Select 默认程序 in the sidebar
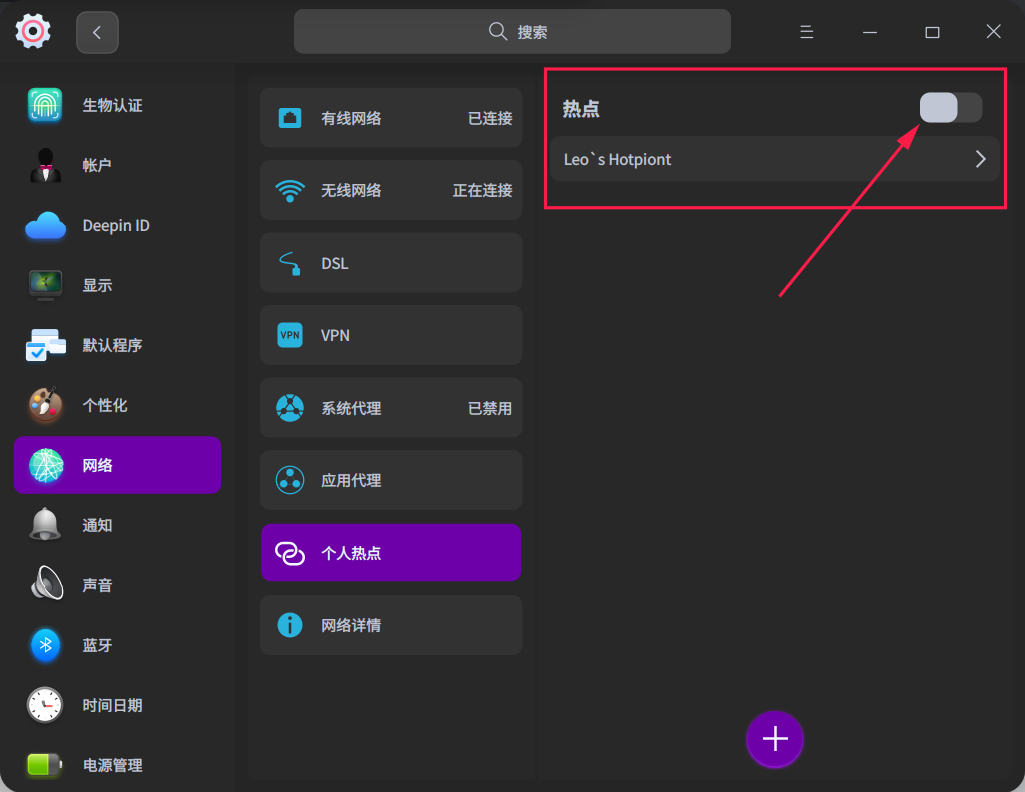The image size is (1025, 792). pos(112,345)
